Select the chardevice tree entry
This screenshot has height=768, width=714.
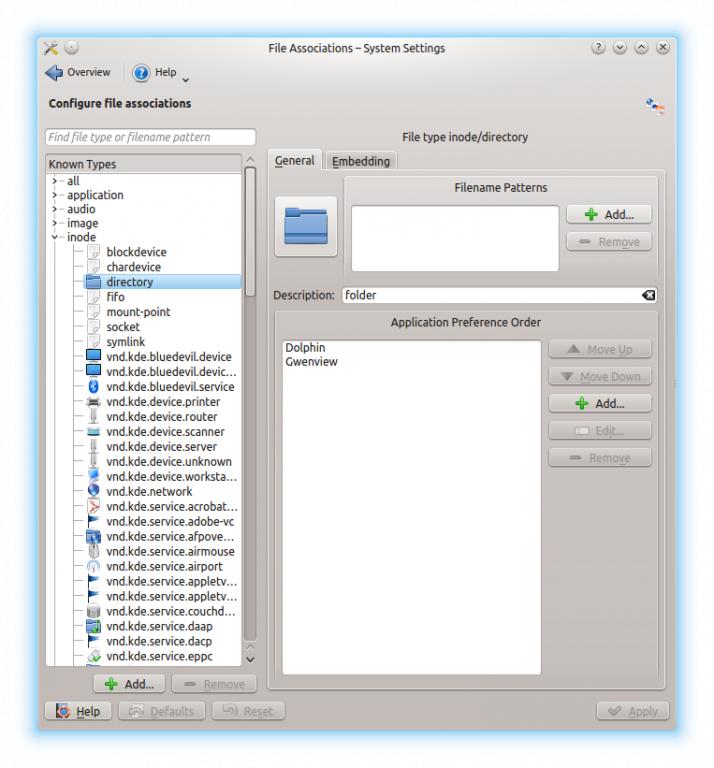coord(134,266)
